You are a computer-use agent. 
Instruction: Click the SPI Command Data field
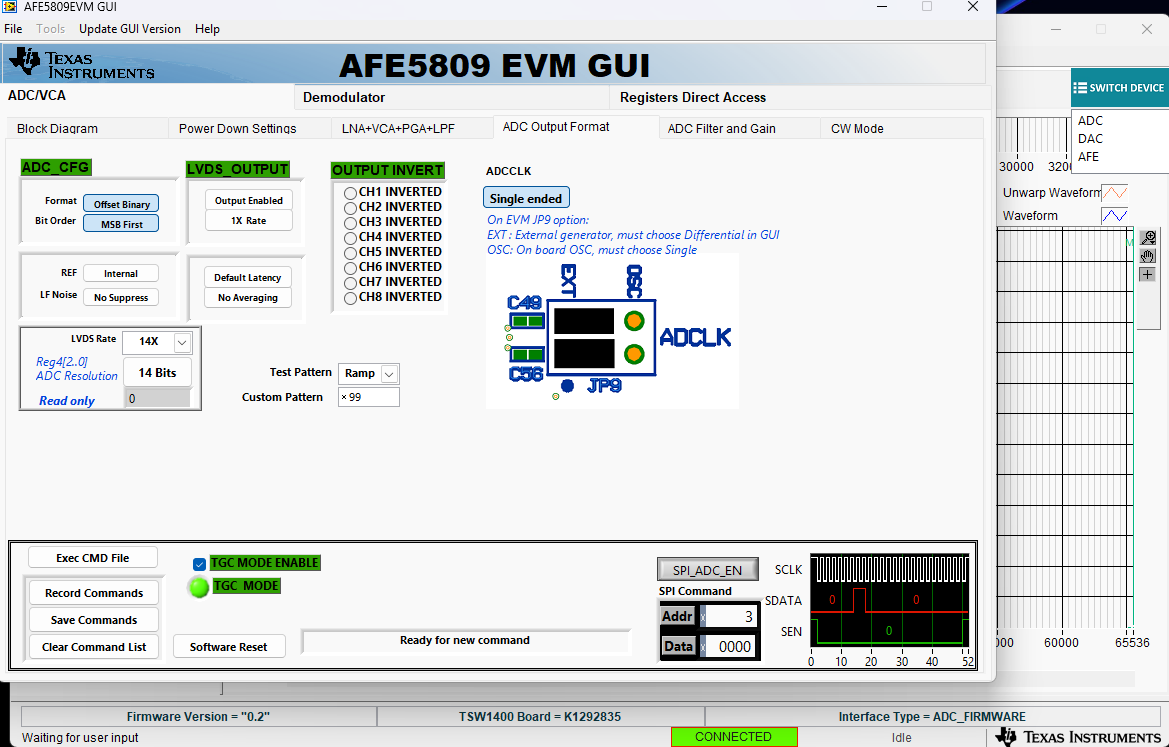click(x=731, y=646)
